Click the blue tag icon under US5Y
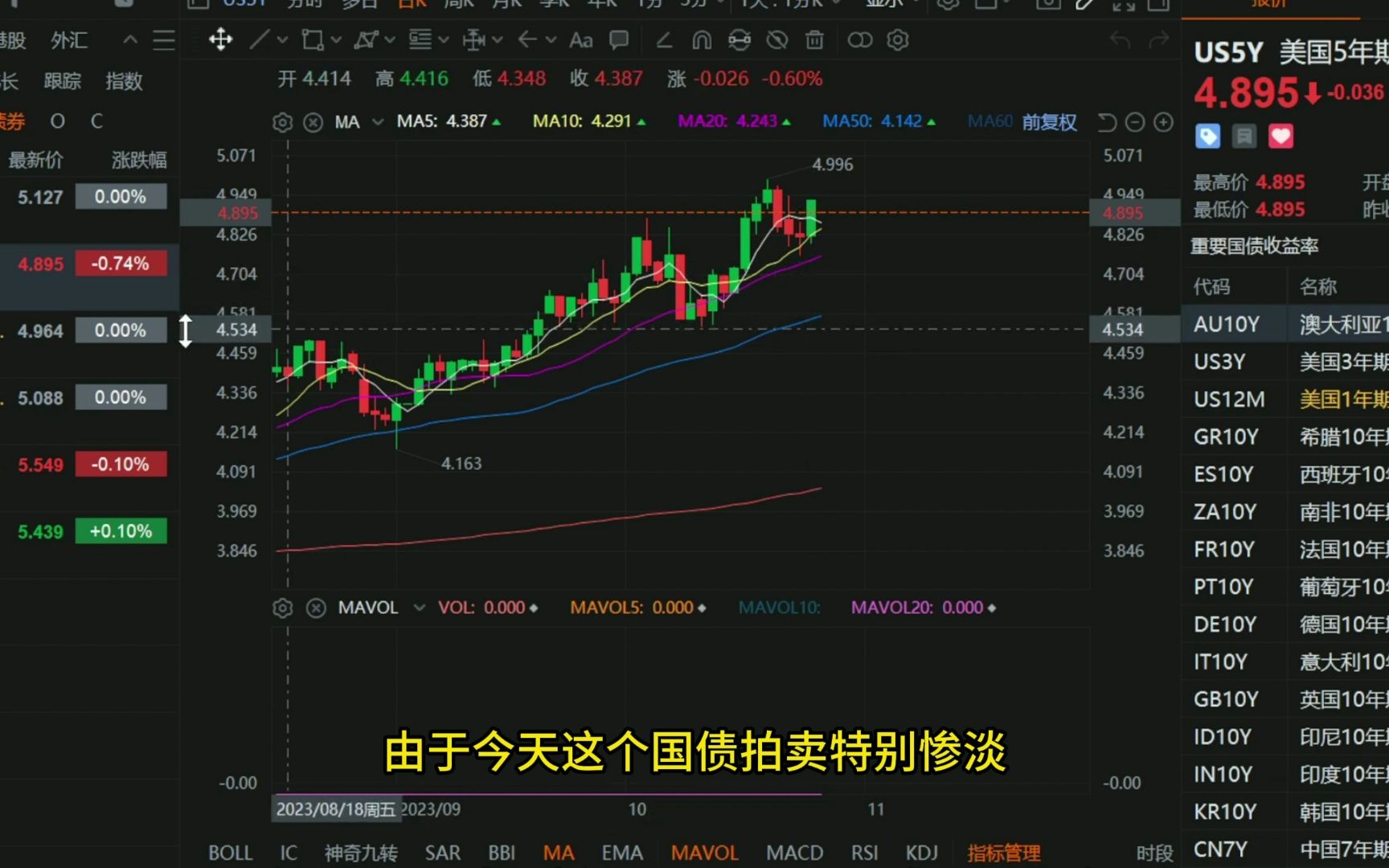The height and width of the screenshot is (868, 1389). click(1207, 137)
